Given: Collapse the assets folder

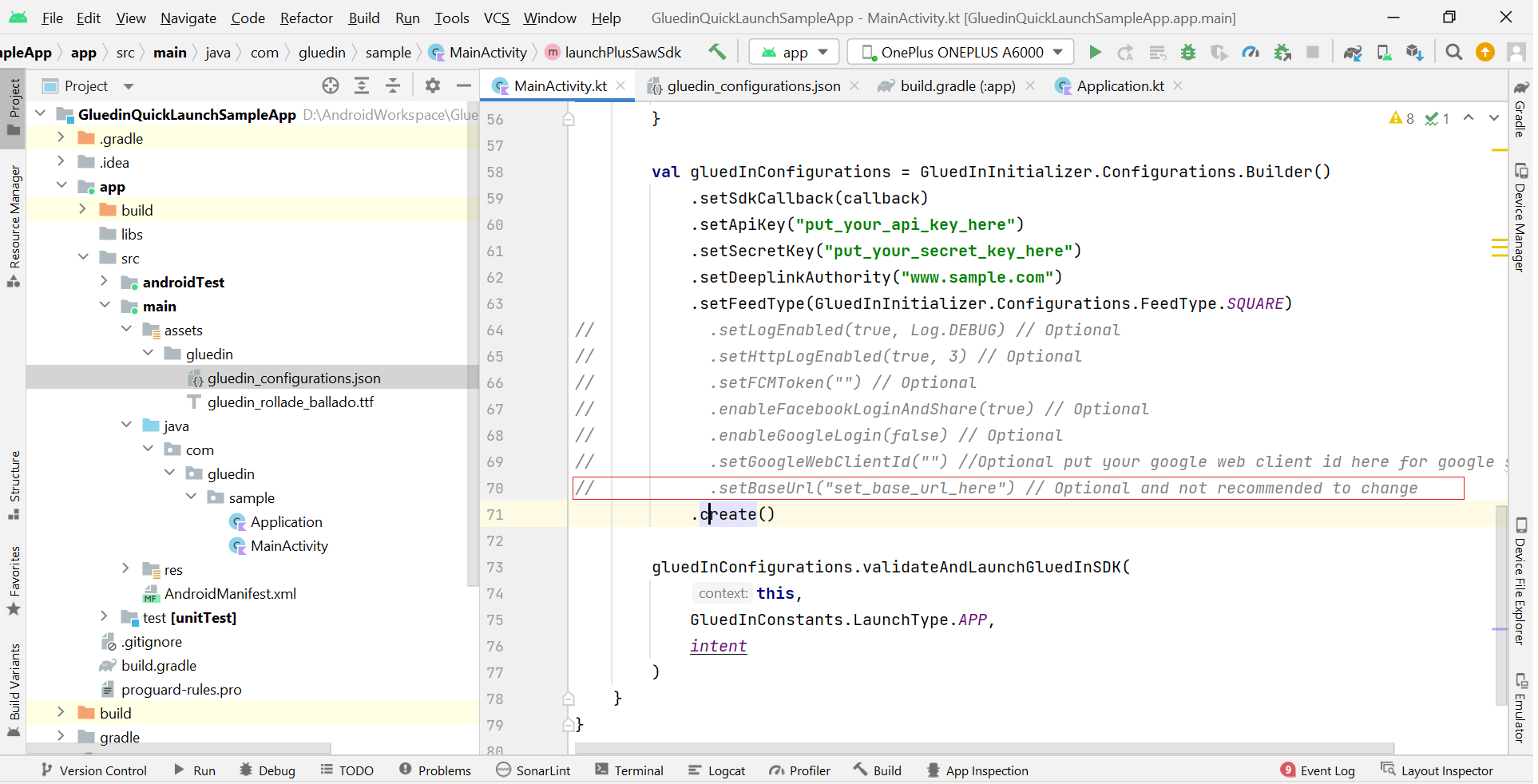Looking at the screenshot, I should click(126, 330).
